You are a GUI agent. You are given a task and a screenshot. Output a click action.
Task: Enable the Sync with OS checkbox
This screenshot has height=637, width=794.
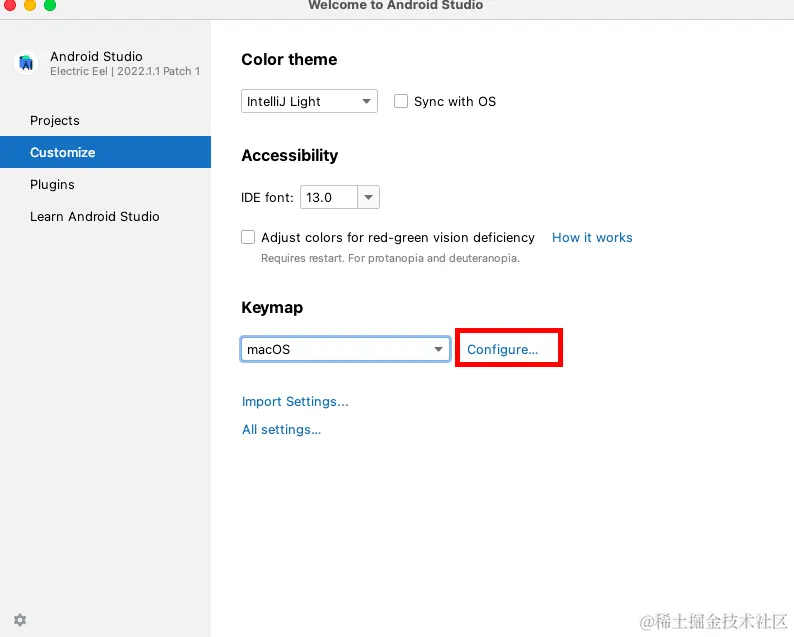pos(401,101)
